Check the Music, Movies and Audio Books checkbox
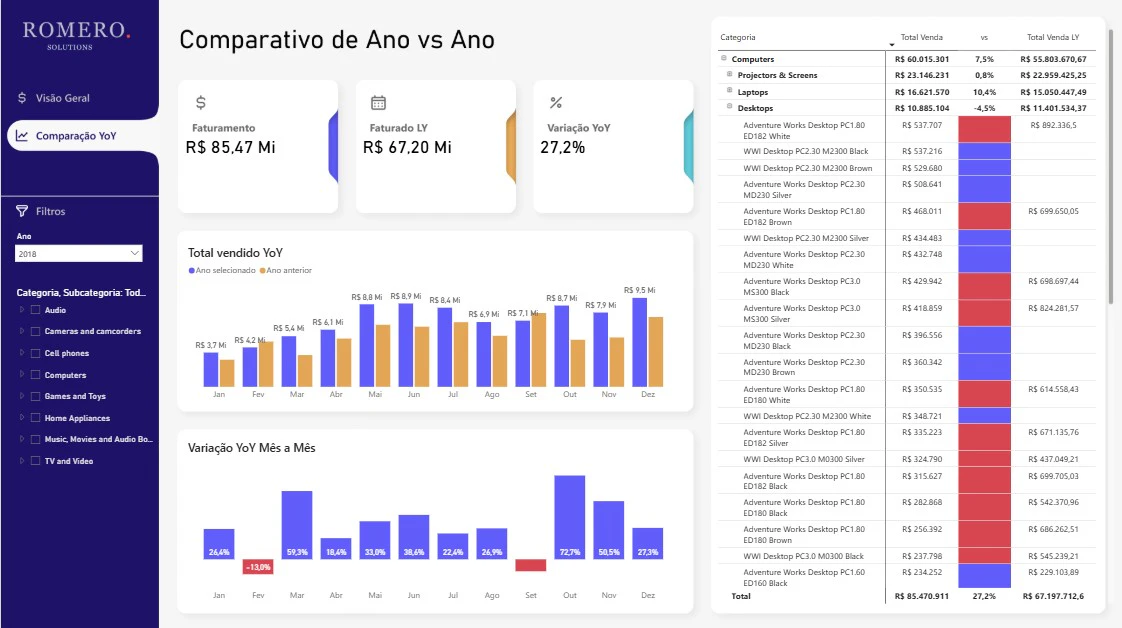The height and width of the screenshot is (628, 1122). 35,439
